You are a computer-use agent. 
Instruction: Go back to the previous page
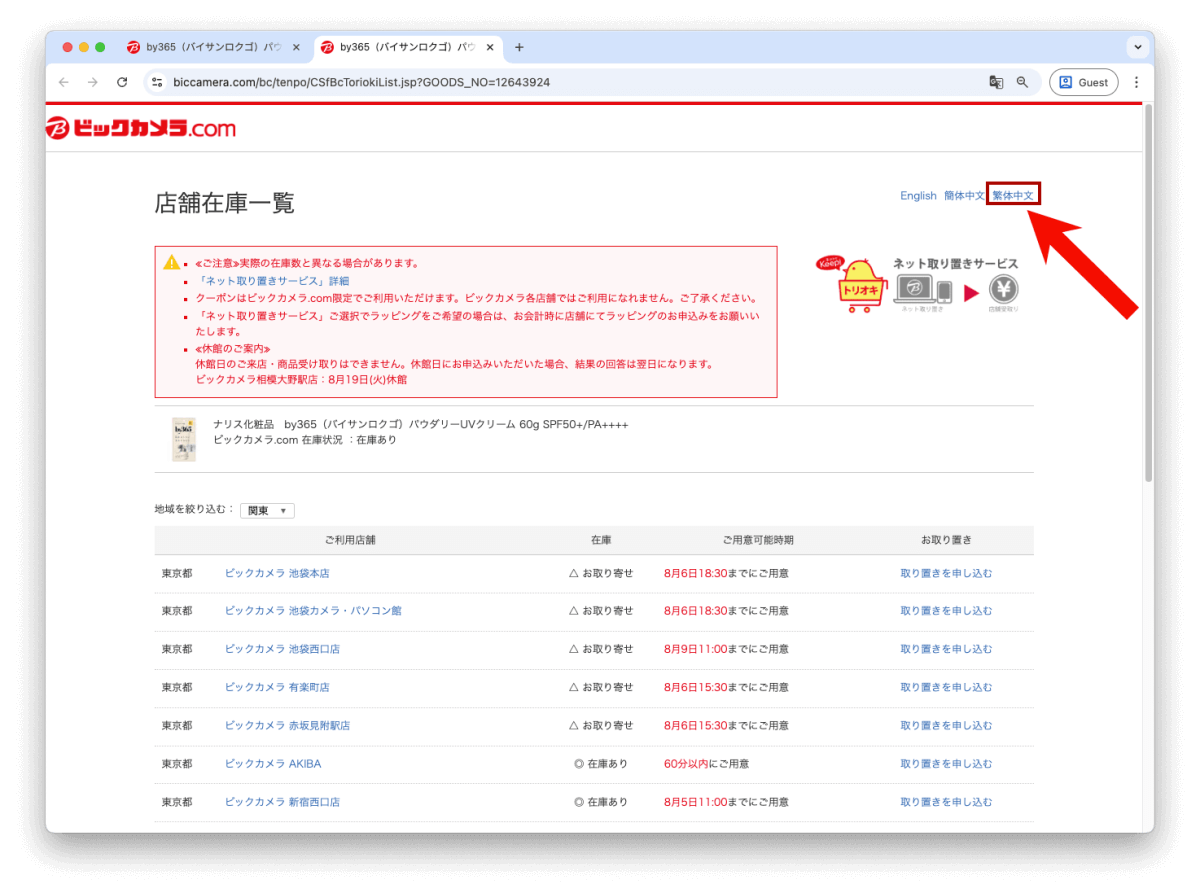click(x=64, y=82)
